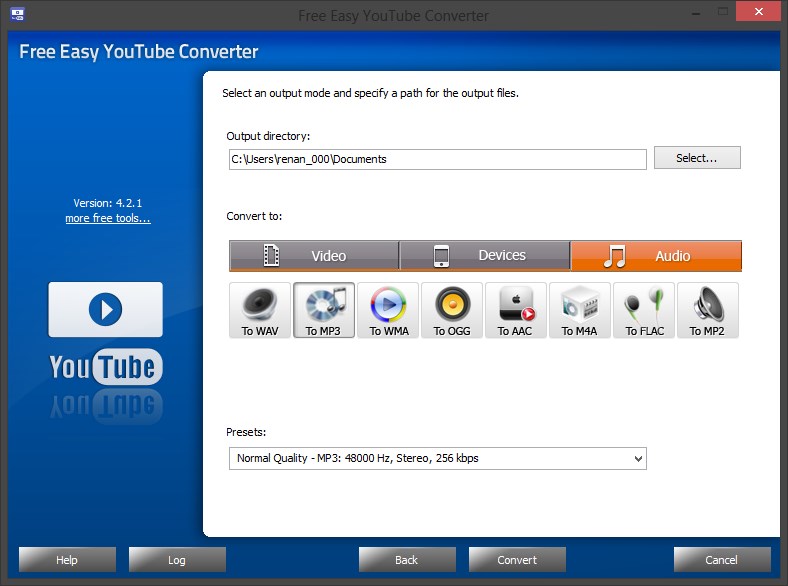Click the Output directory: label
The width and height of the screenshot is (788, 586).
point(268,136)
